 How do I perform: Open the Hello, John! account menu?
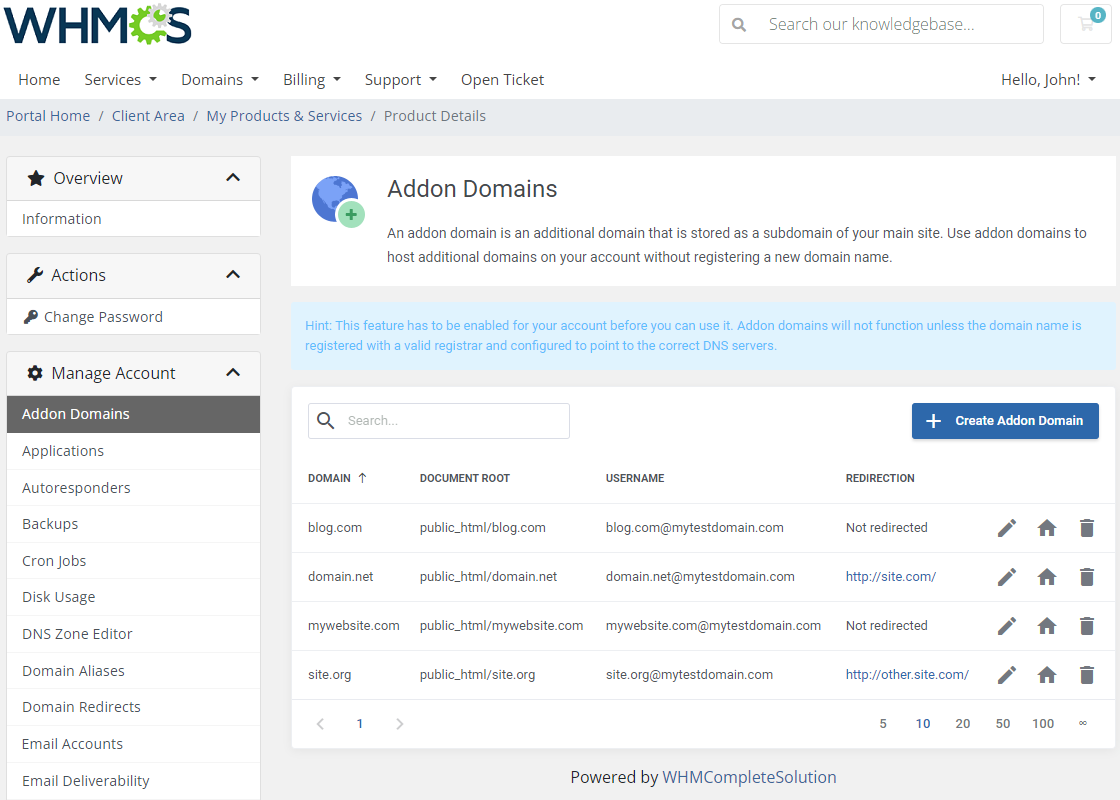tap(1048, 80)
